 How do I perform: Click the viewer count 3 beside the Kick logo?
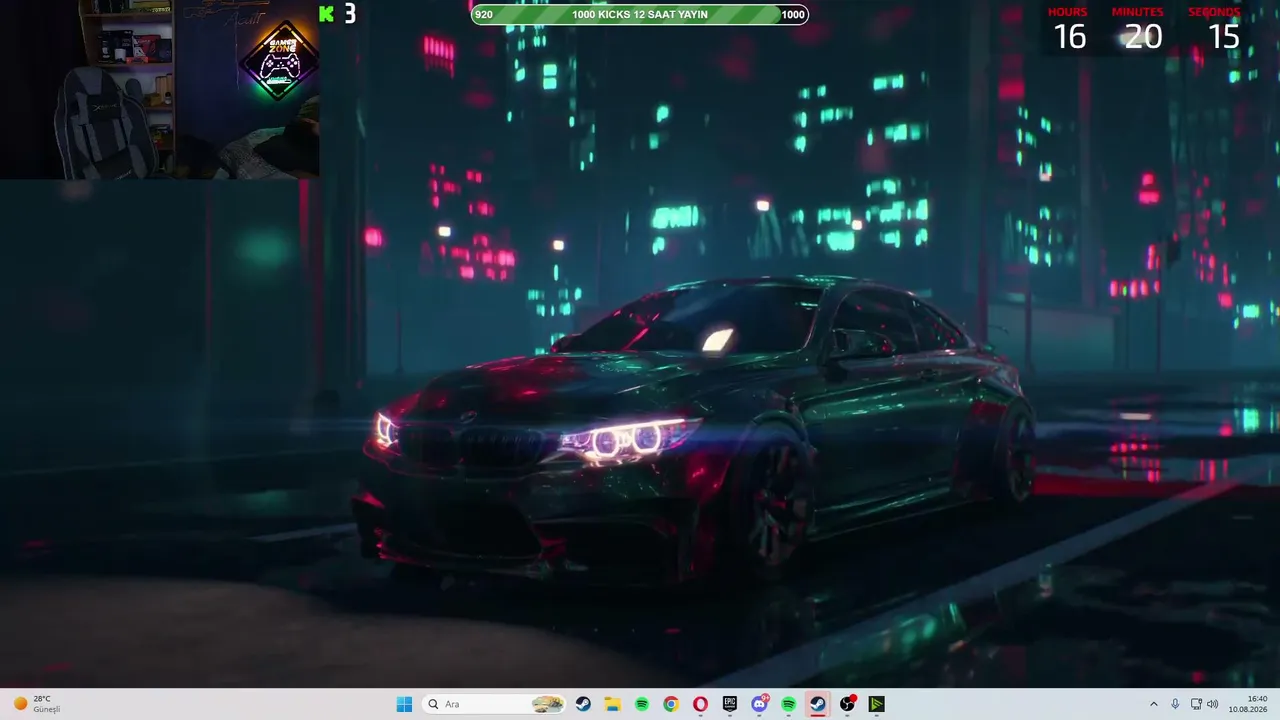click(350, 14)
